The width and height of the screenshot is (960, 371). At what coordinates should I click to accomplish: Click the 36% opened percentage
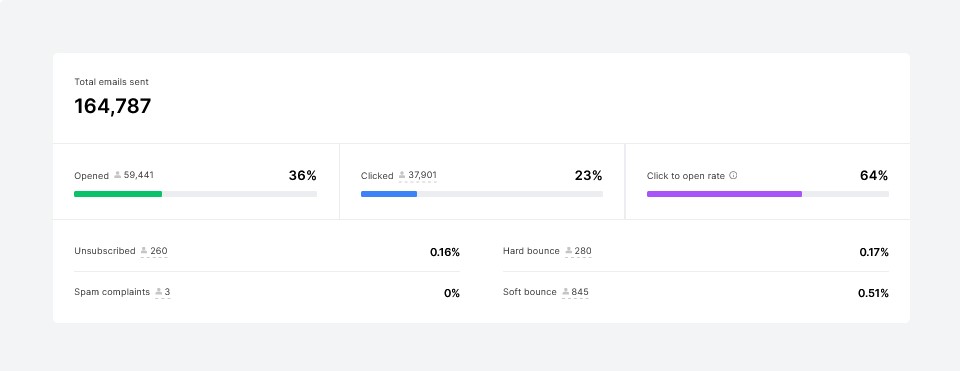[x=302, y=176]
